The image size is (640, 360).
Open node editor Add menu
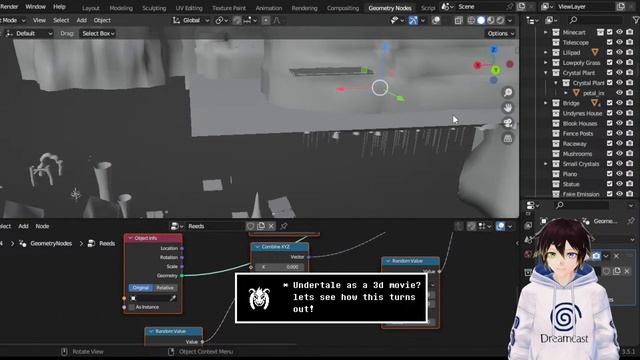pyautogui.click(x=23, y=226)
